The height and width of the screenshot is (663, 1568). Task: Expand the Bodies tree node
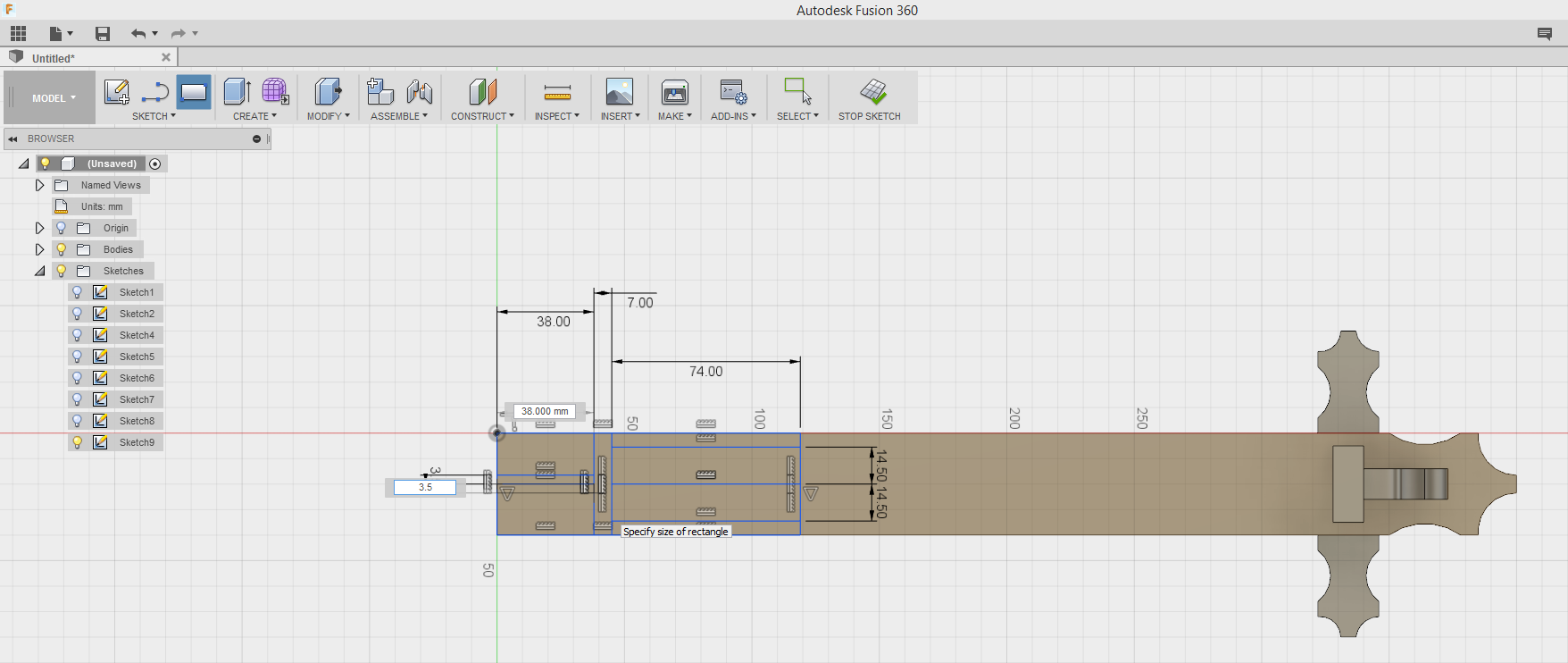pyautogui.click(x=39, y=249)
